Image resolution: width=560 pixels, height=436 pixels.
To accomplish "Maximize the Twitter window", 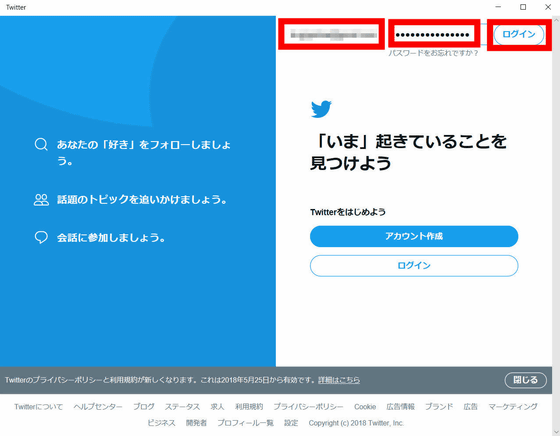I will point(523,7).
